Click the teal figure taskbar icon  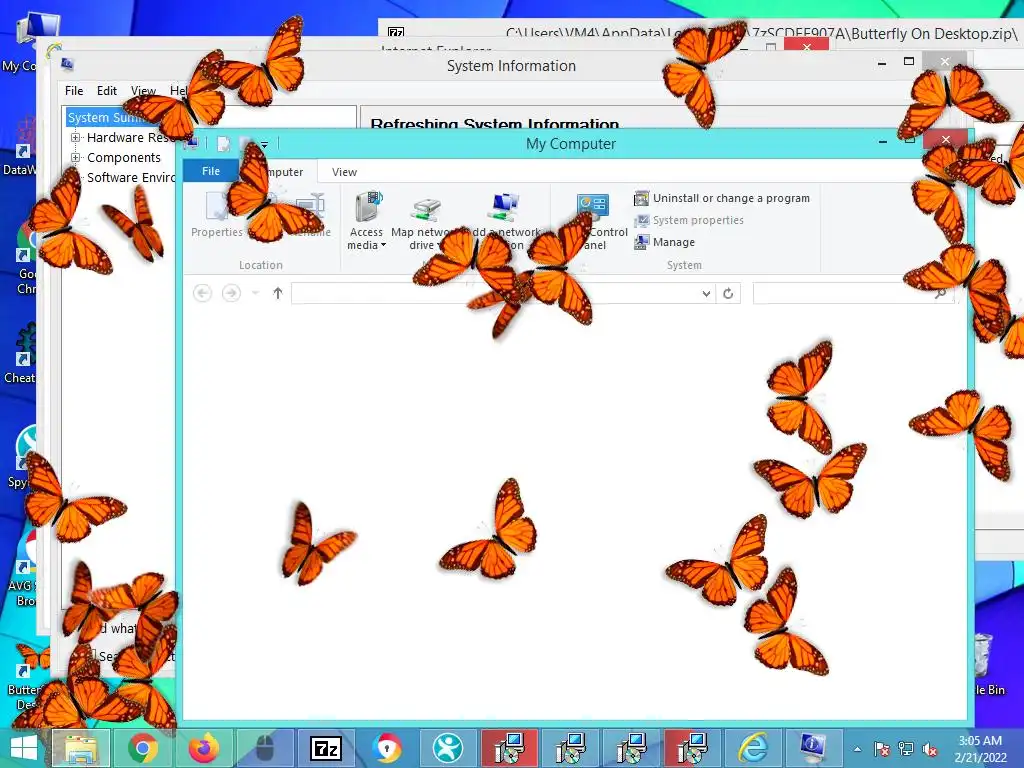(x=448, y=748)
